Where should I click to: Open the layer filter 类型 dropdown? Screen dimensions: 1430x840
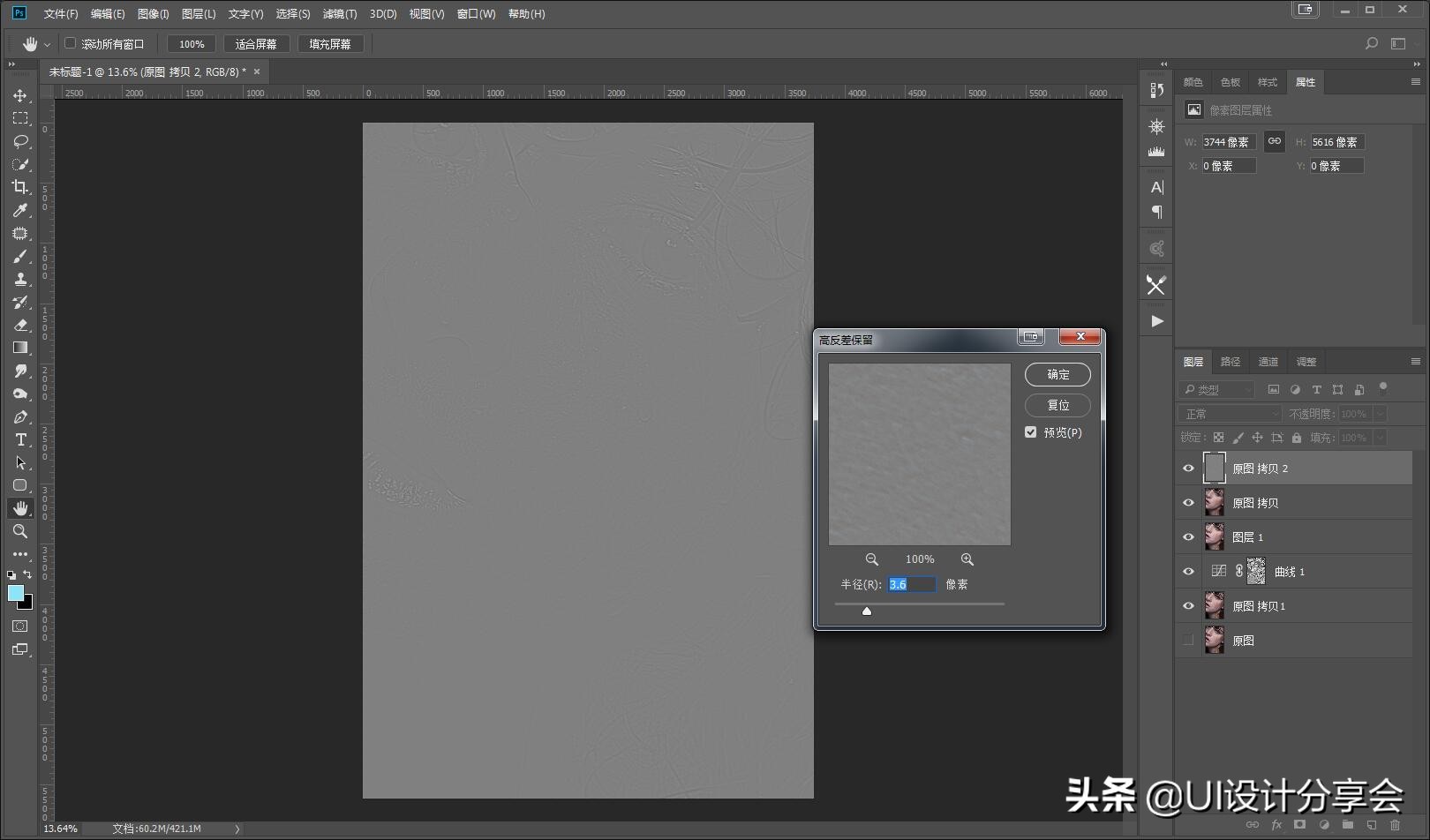1217,389
